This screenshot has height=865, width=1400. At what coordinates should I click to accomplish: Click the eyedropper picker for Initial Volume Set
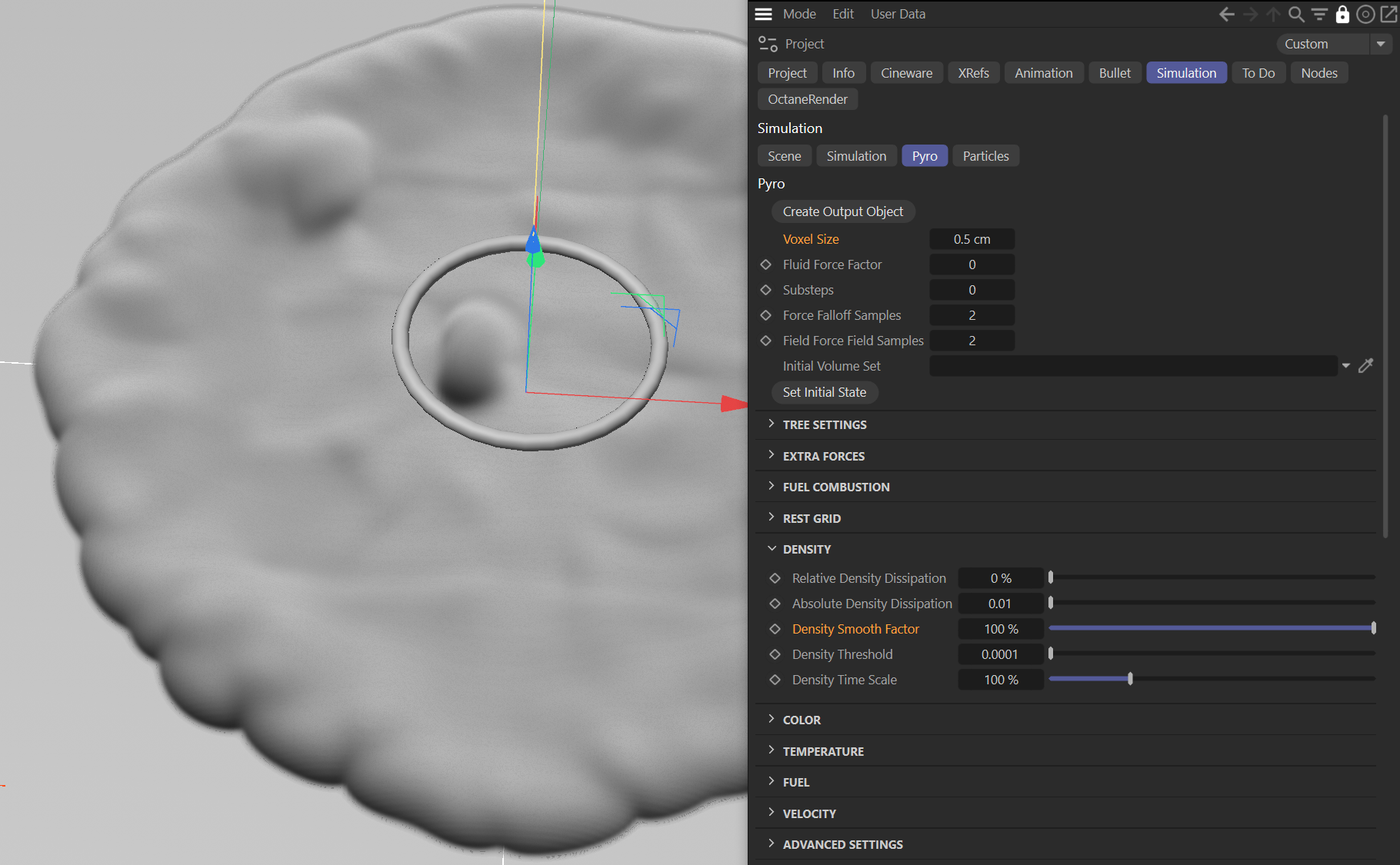[1366, 366]
